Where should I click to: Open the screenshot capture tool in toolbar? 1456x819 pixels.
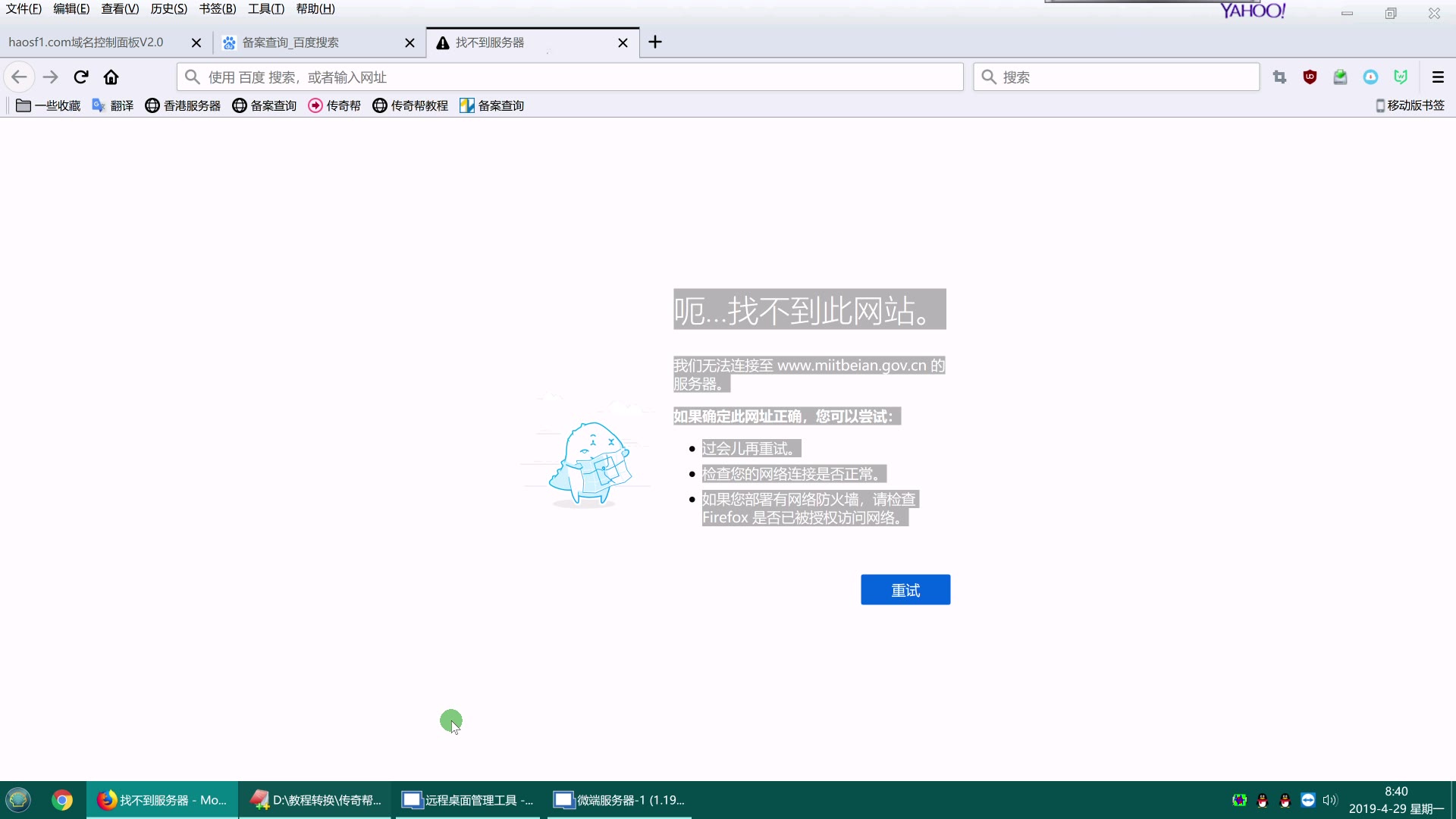(1279, 77)
